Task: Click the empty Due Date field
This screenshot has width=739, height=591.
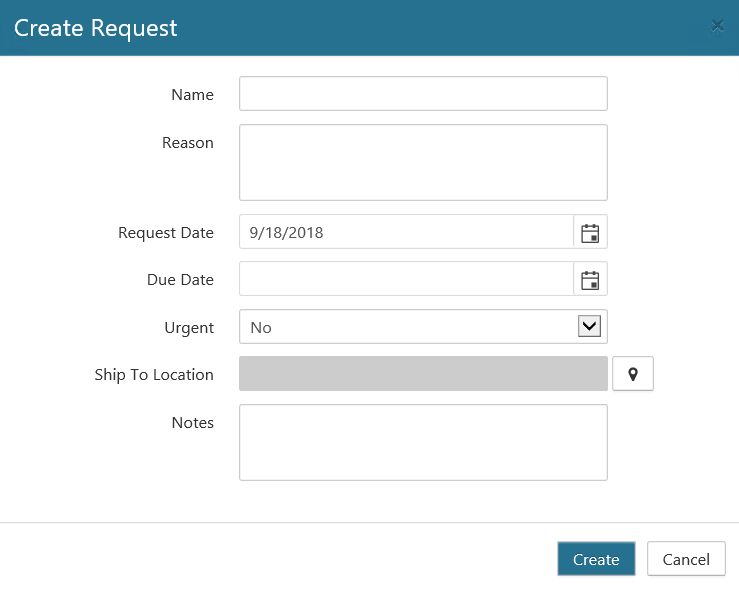Action: 406,280
